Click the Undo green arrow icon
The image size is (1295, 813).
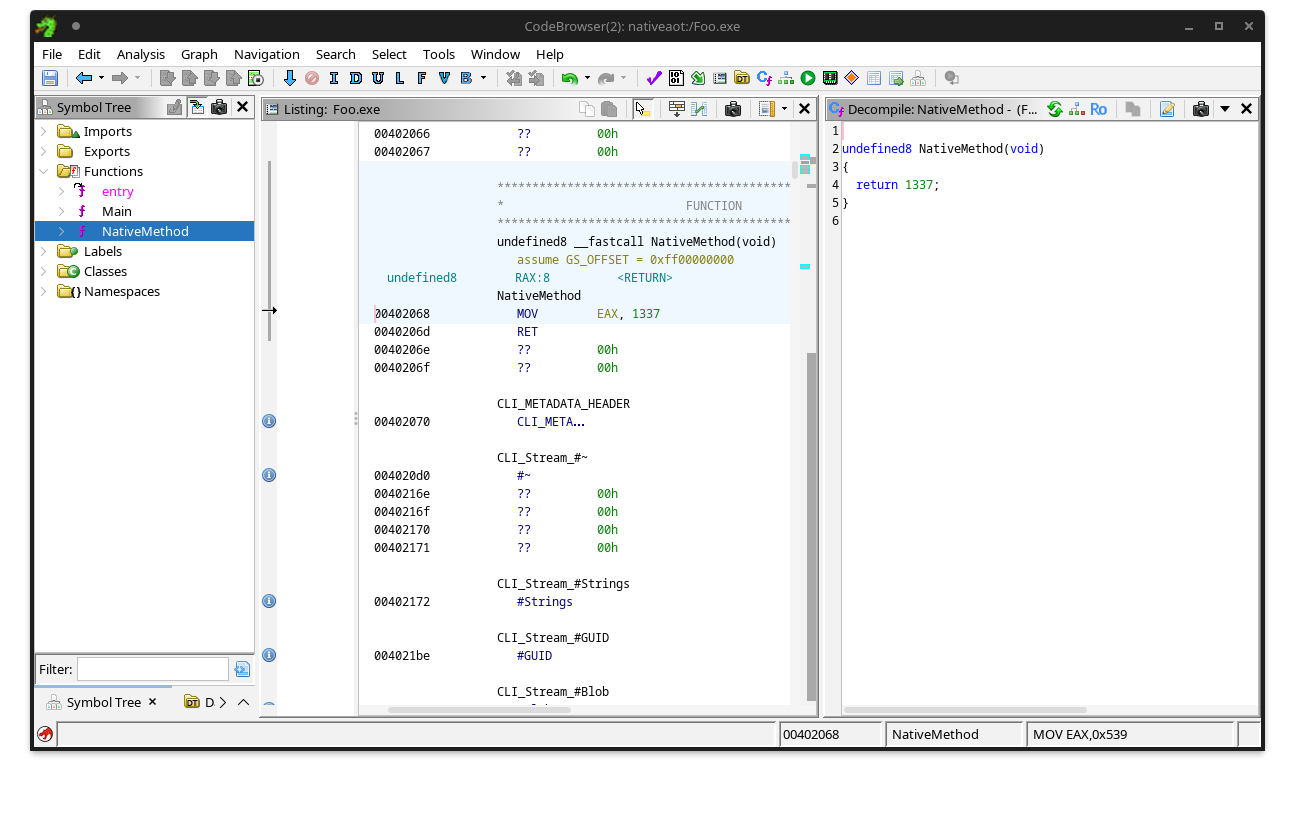click(569, 78)
